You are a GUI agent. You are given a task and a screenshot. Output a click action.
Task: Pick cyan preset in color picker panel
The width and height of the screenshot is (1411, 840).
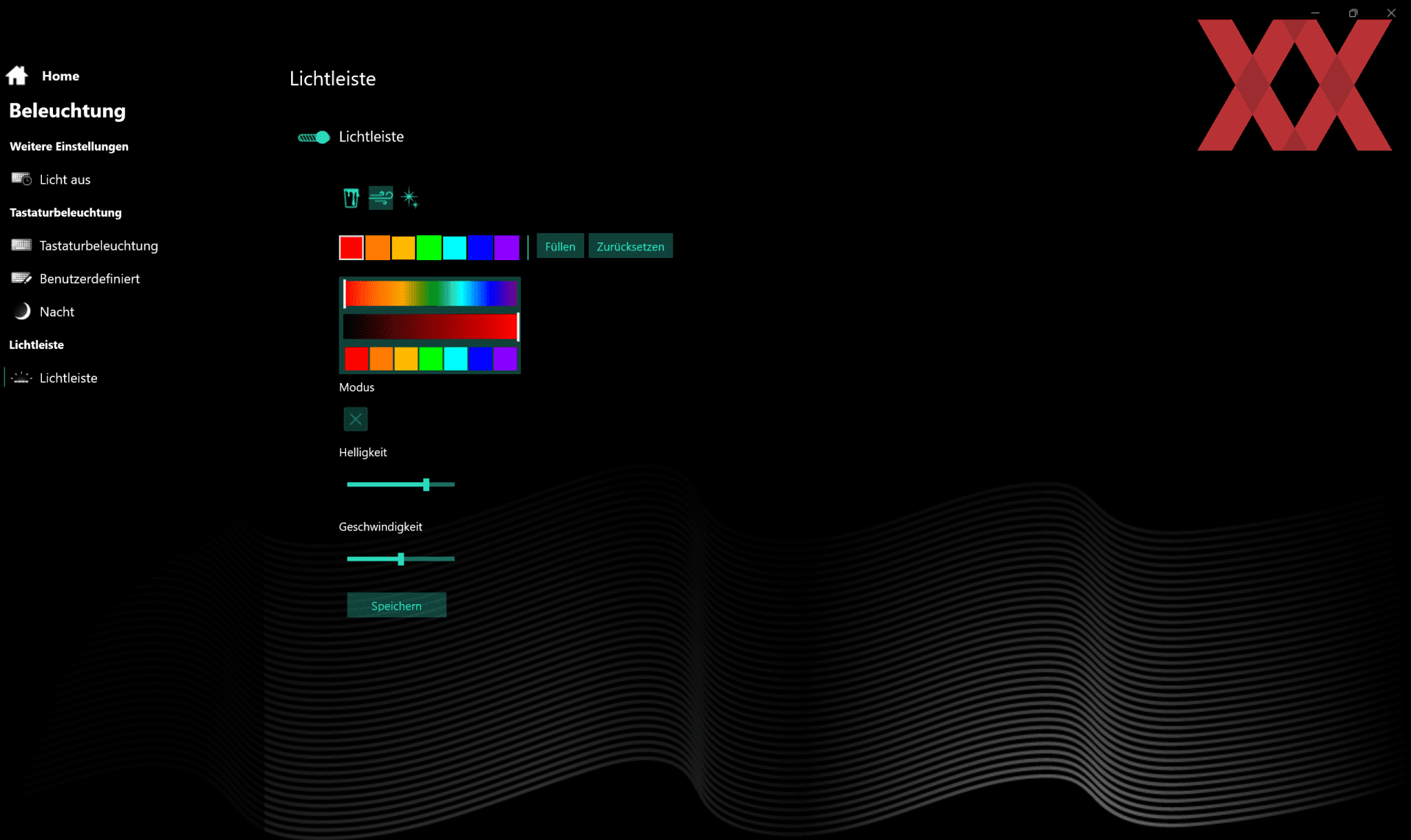(456, 359)
